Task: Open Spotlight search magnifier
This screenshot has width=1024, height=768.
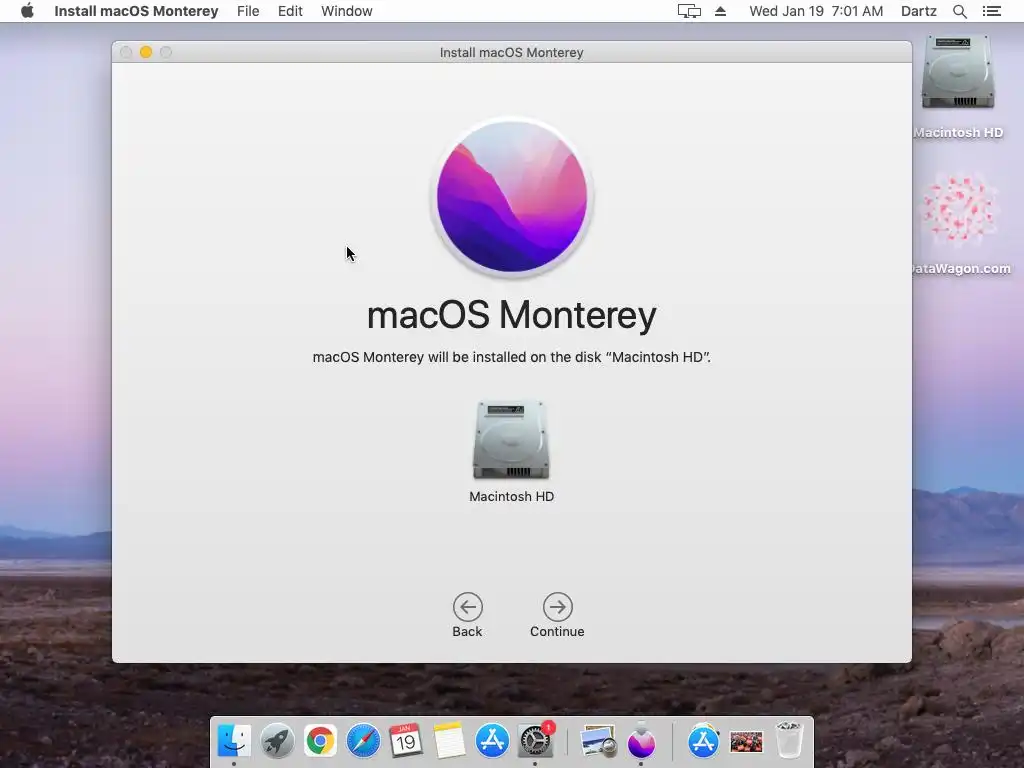Action: click(x=959, y=11)
